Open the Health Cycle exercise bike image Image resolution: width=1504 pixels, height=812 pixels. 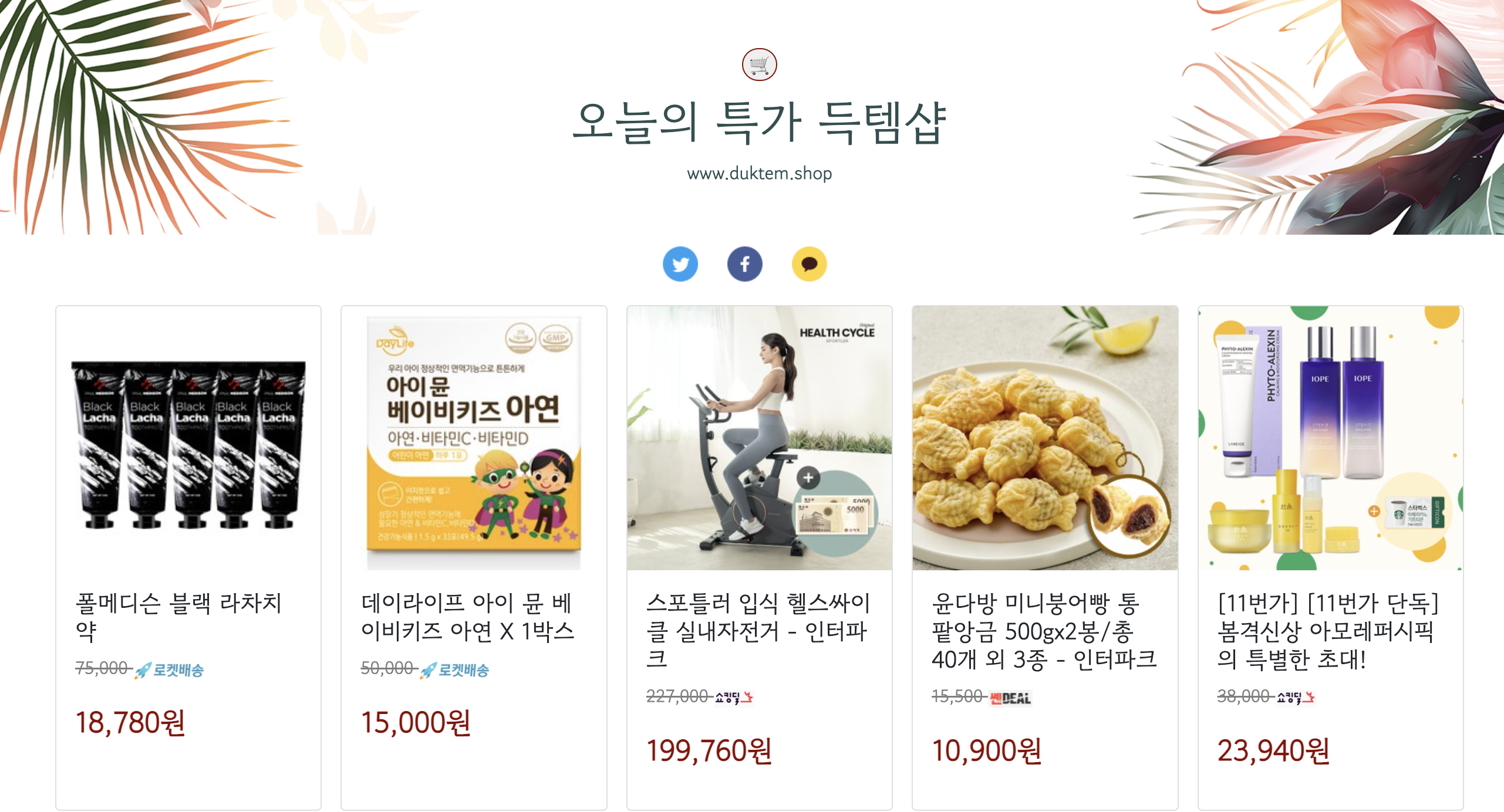(x=759, y=438)
